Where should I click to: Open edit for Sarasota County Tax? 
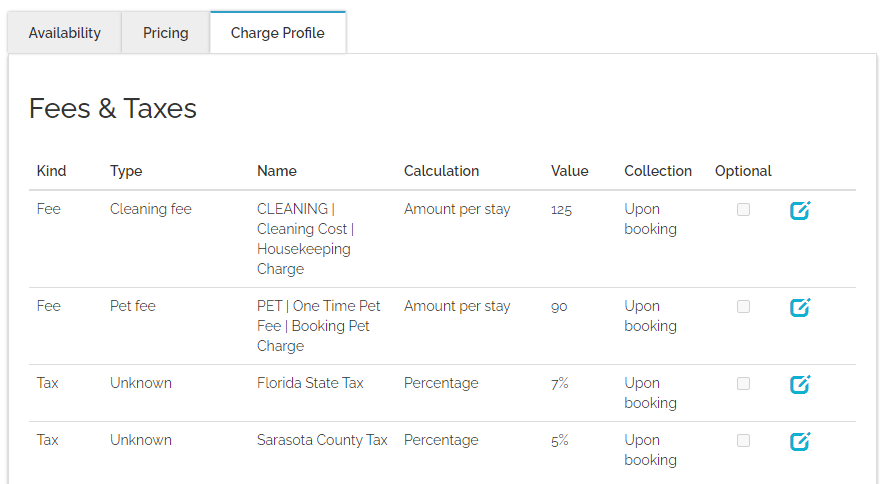point(800,441)
